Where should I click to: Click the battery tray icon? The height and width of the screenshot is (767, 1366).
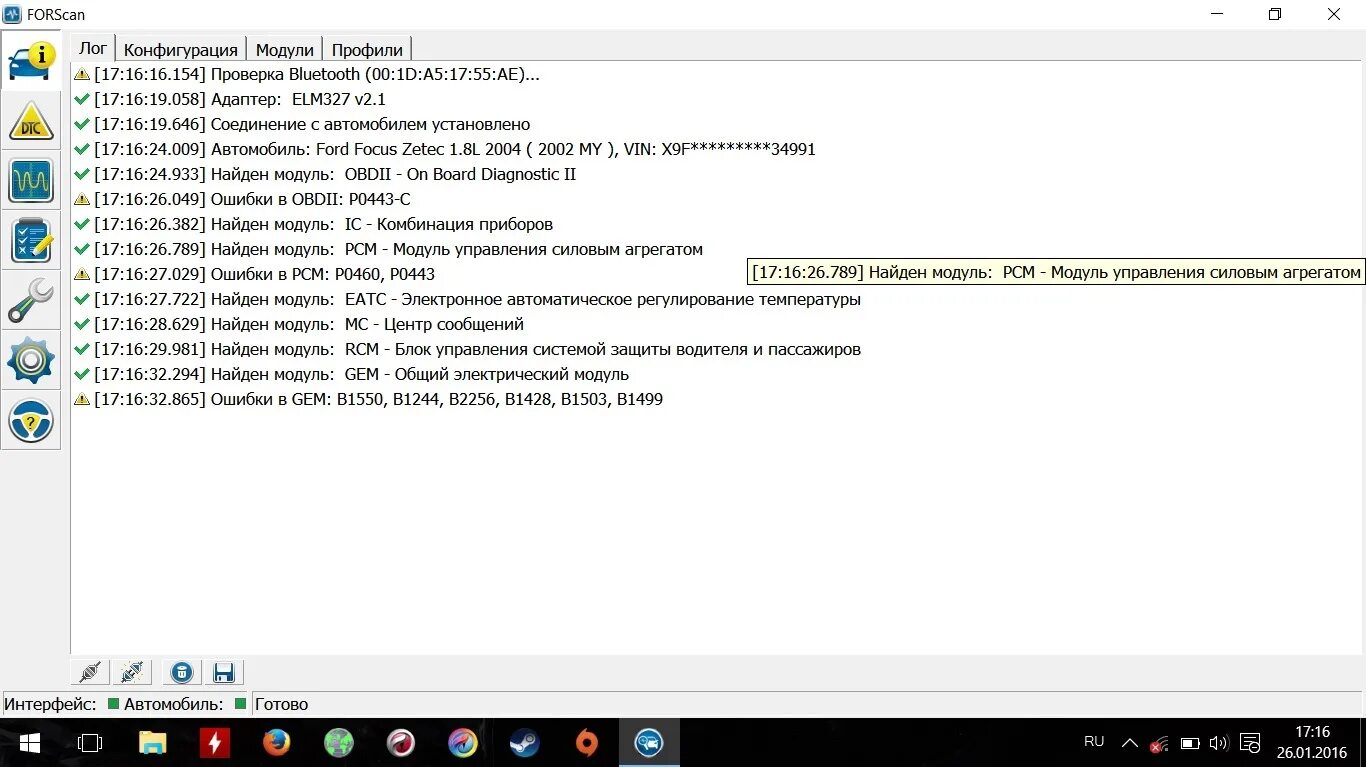tap(1190, 743)
